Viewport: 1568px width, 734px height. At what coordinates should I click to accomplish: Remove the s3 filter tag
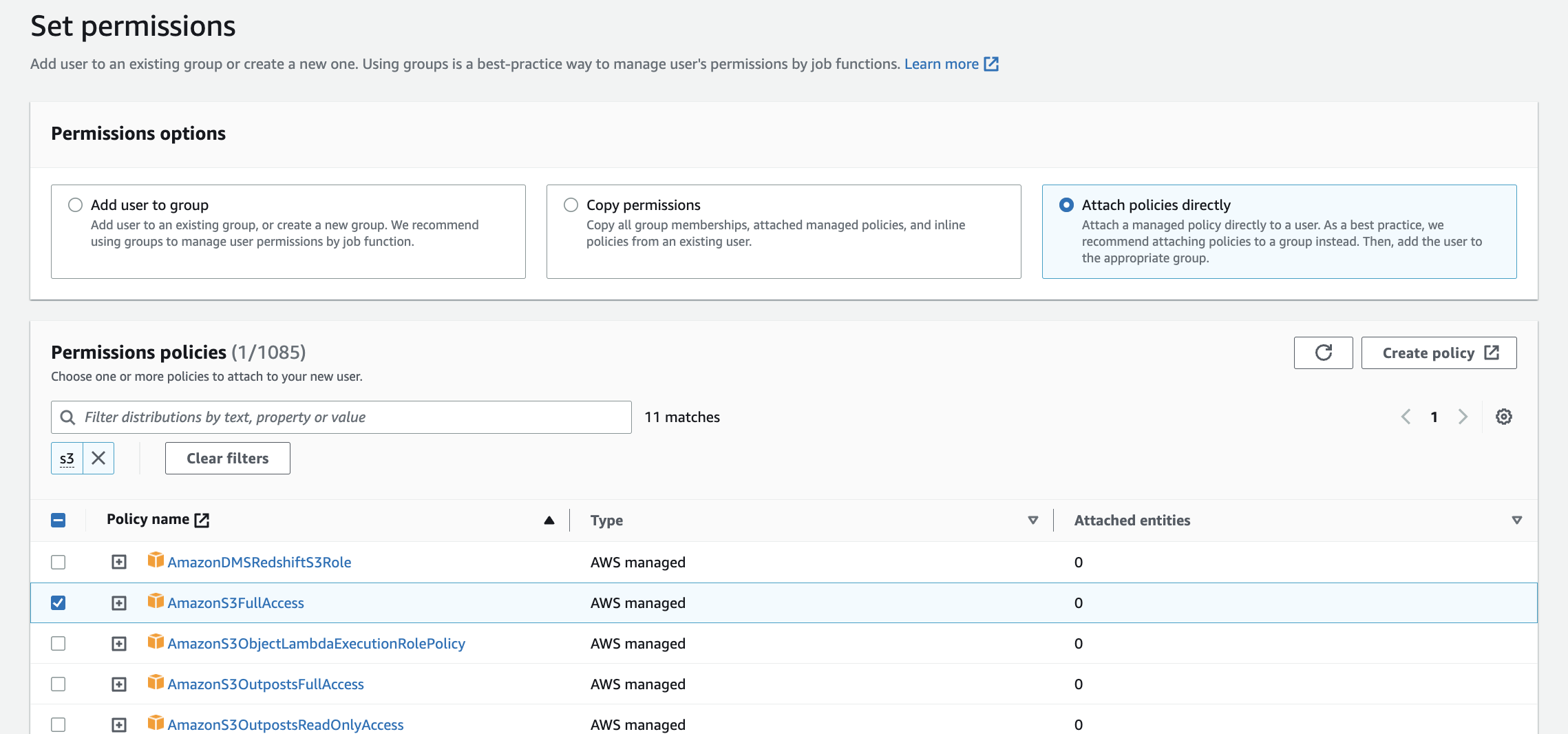[98, 458]
